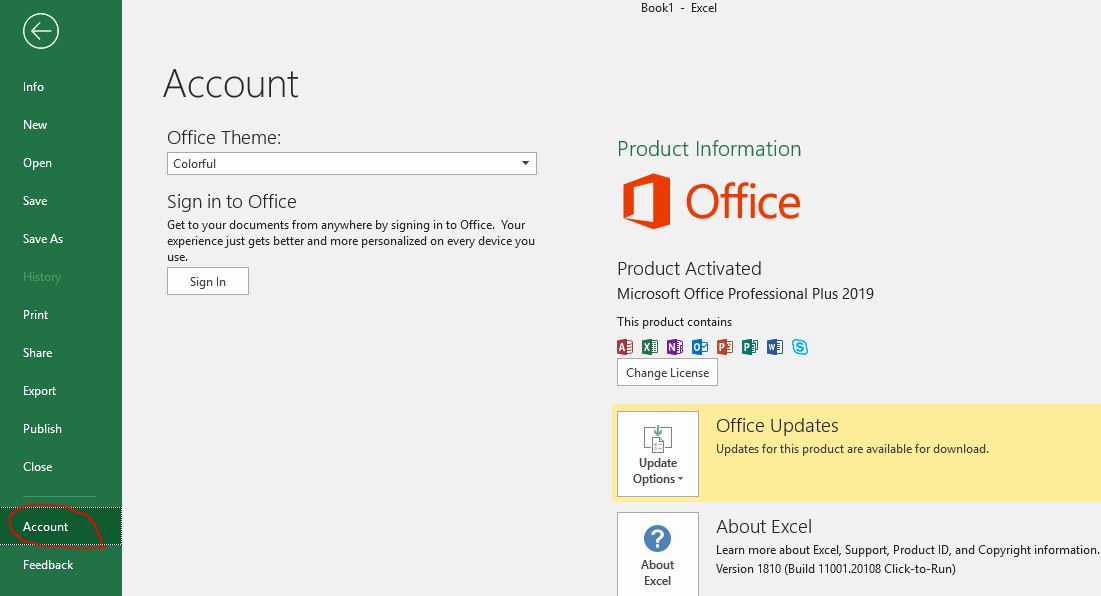Close the workbook via sidebar Close
Viewport: 1101px width, 596px height.
[x=37, y=467]
